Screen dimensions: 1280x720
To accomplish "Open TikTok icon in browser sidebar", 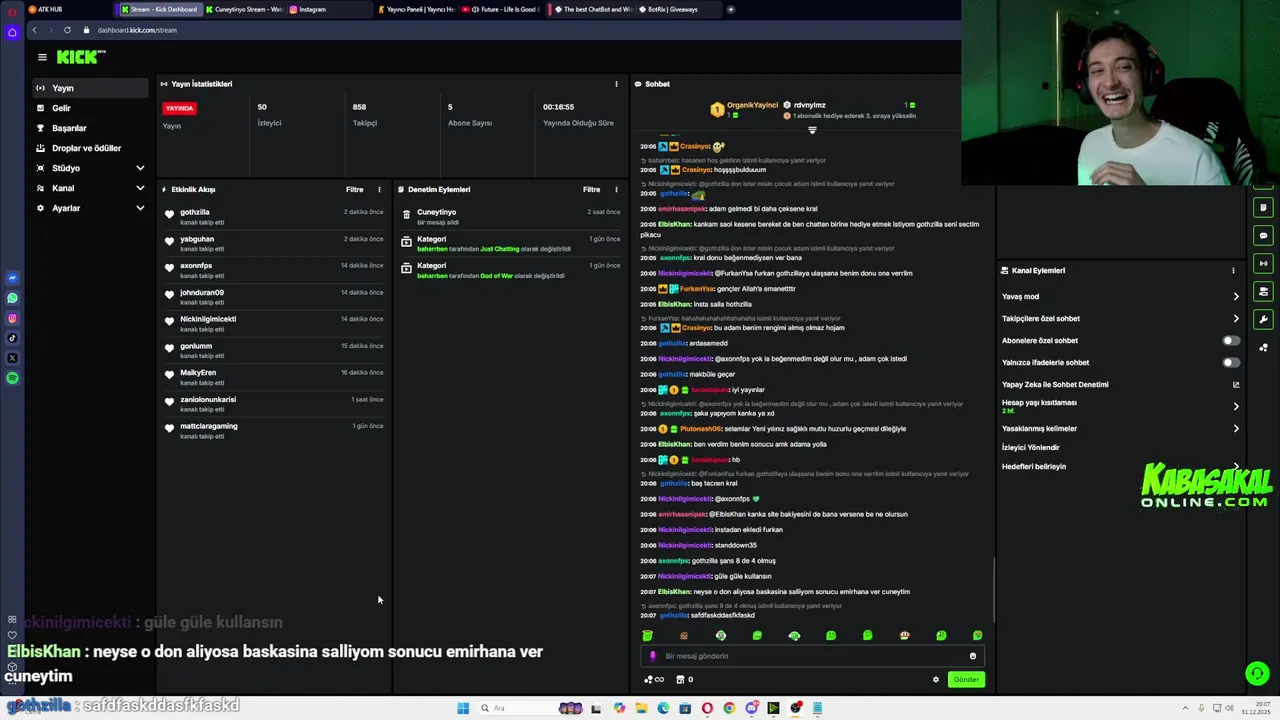I will pos(12,338).
